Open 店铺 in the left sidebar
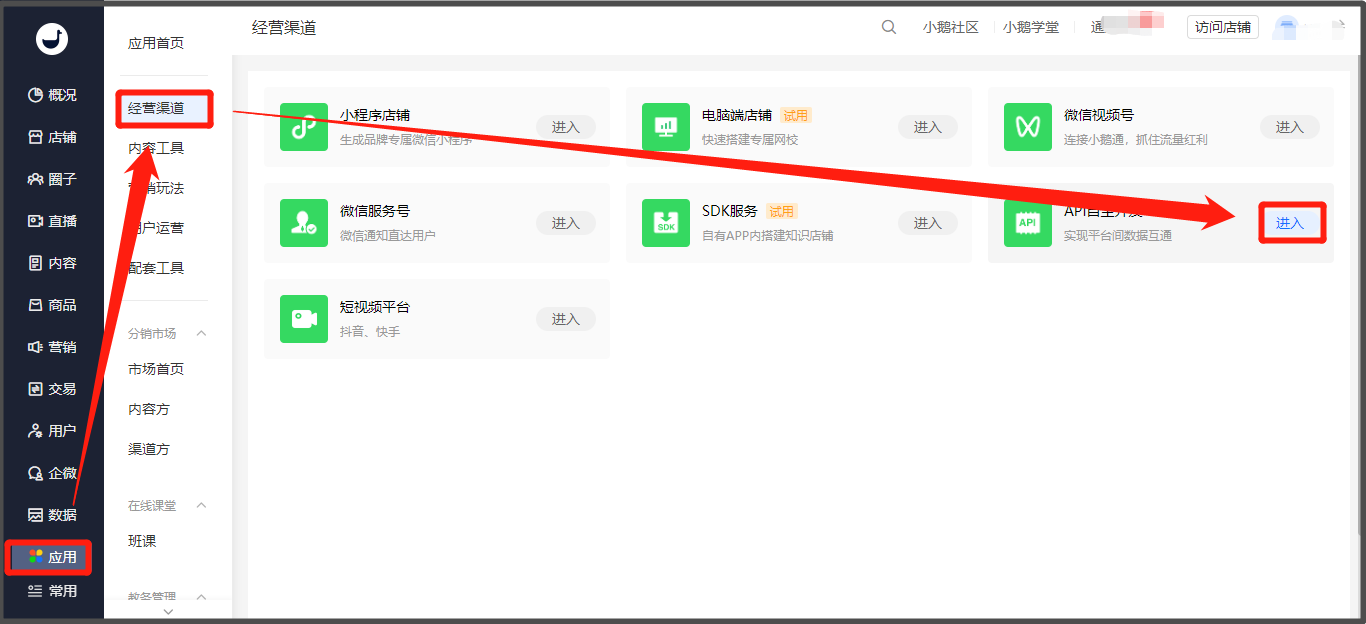 point(52,137)
